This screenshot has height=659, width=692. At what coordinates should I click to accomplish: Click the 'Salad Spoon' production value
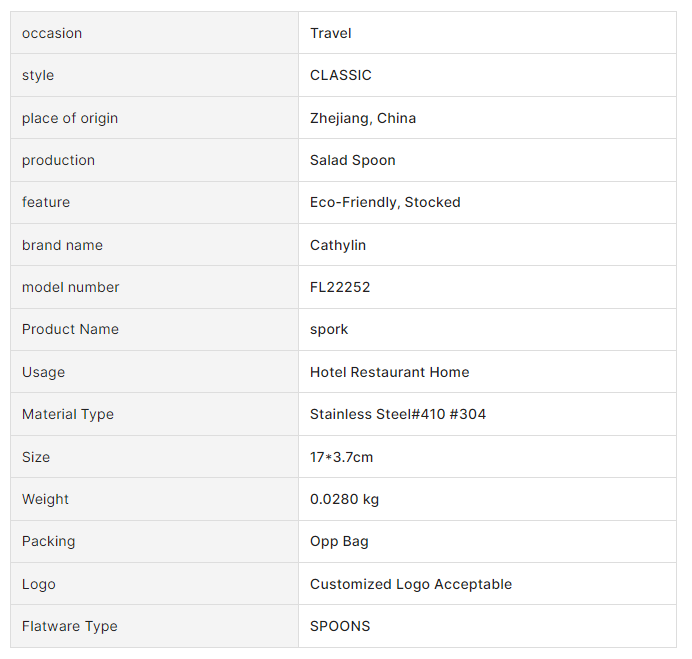click(x=353, y=160)
